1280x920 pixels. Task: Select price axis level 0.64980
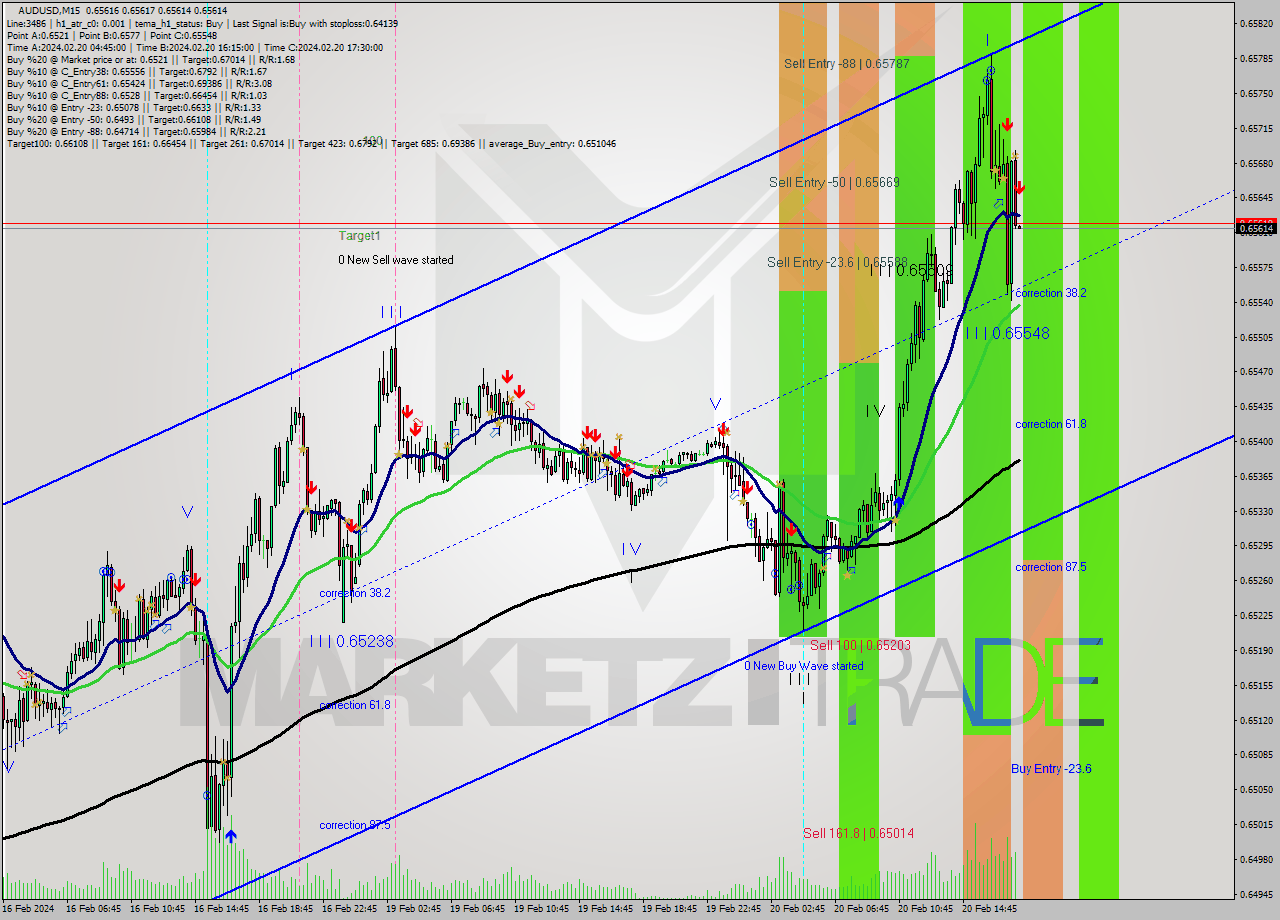1256,859
